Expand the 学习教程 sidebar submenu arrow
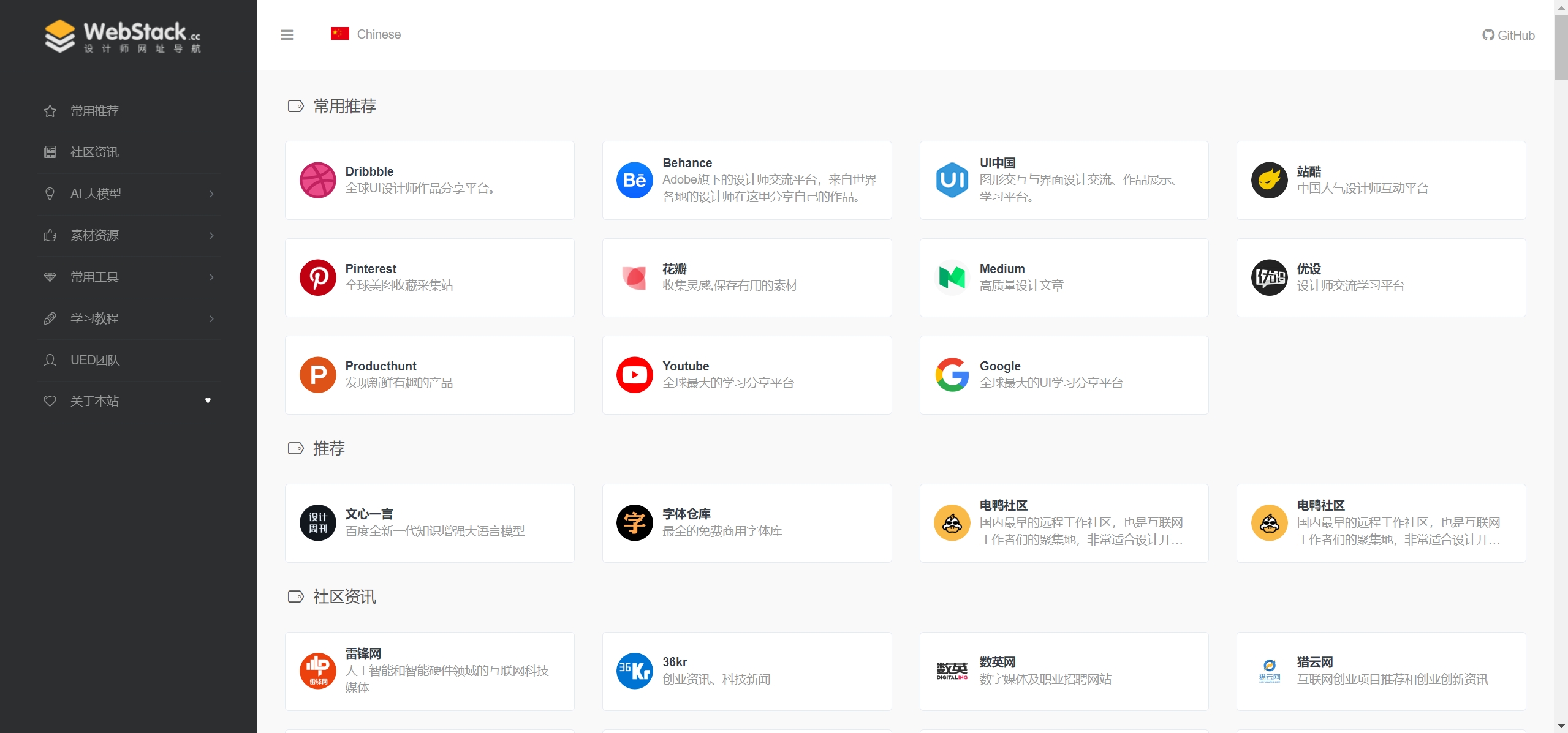 (x=211, y=319)
